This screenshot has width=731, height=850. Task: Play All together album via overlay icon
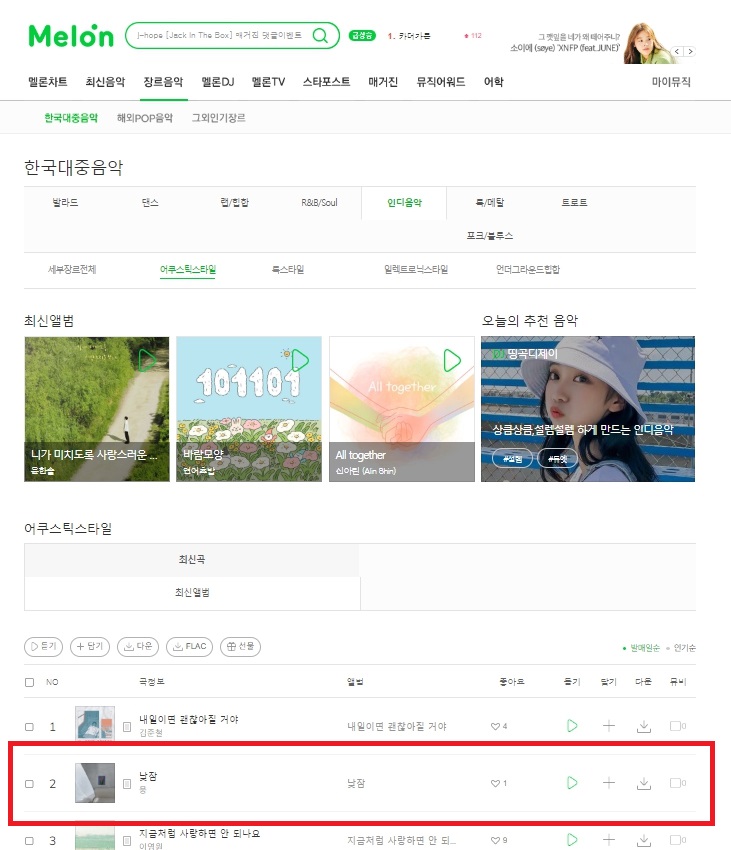452,360
